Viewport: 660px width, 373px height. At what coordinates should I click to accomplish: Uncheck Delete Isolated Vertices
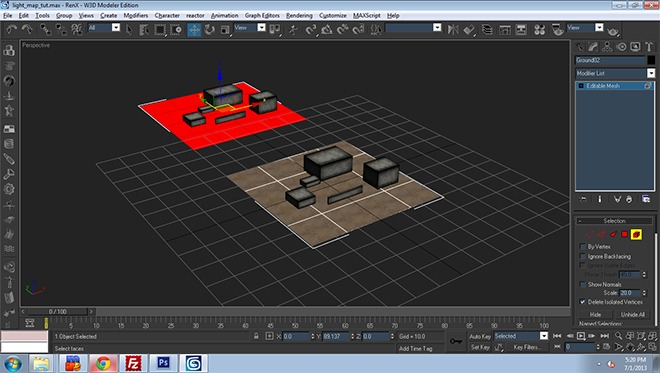(583, 302)
